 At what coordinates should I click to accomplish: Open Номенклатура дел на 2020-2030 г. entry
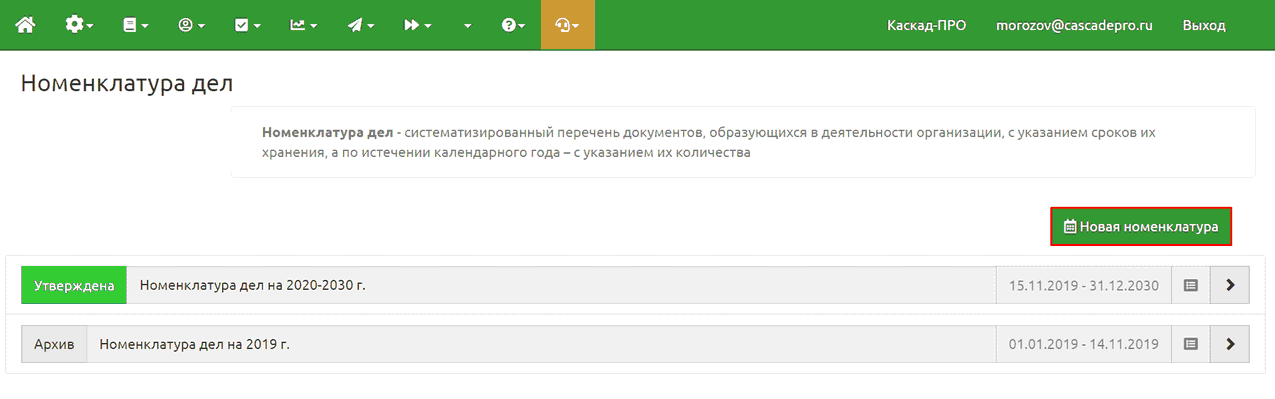(x=253, y=285)
